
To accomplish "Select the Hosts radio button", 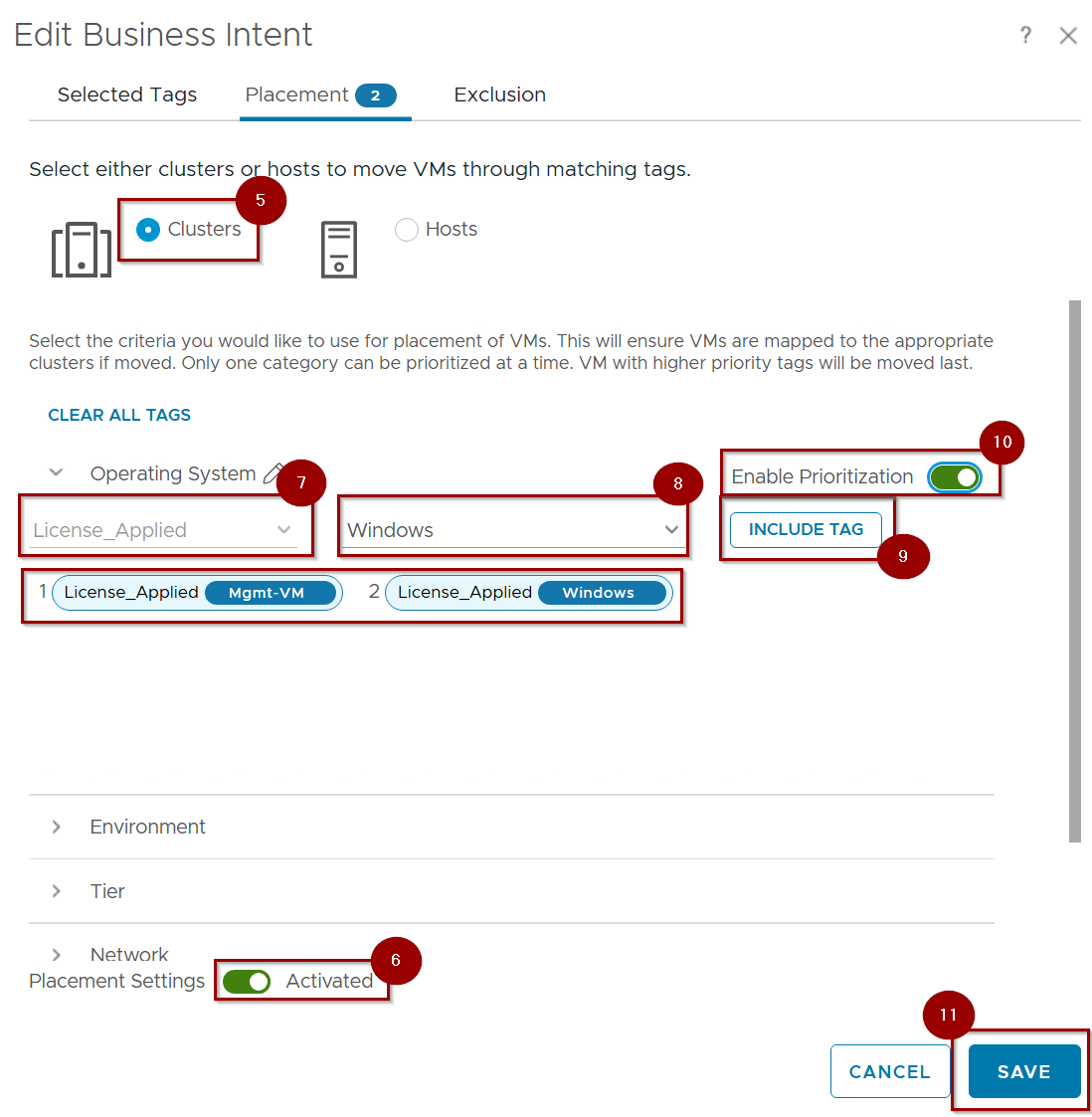I will click(407, 230).
